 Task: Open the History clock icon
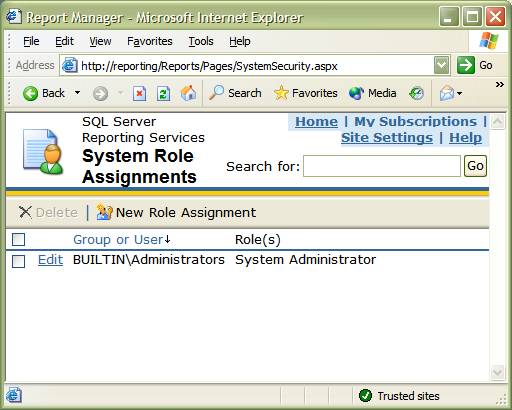(416, 93)
